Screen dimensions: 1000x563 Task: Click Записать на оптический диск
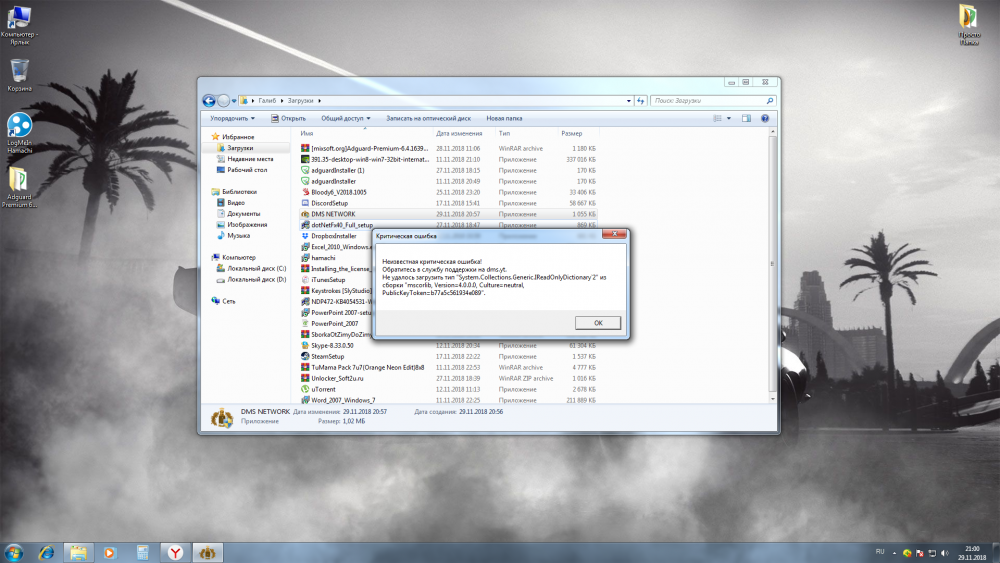pos(428,118)
